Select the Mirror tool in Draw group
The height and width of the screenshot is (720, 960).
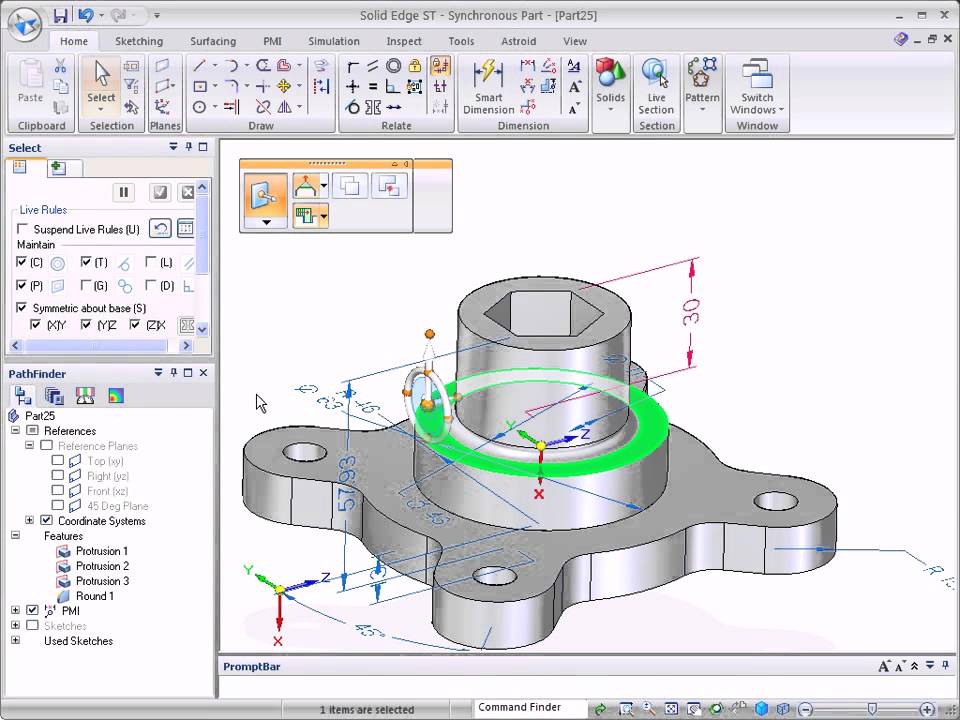[284, 107]
